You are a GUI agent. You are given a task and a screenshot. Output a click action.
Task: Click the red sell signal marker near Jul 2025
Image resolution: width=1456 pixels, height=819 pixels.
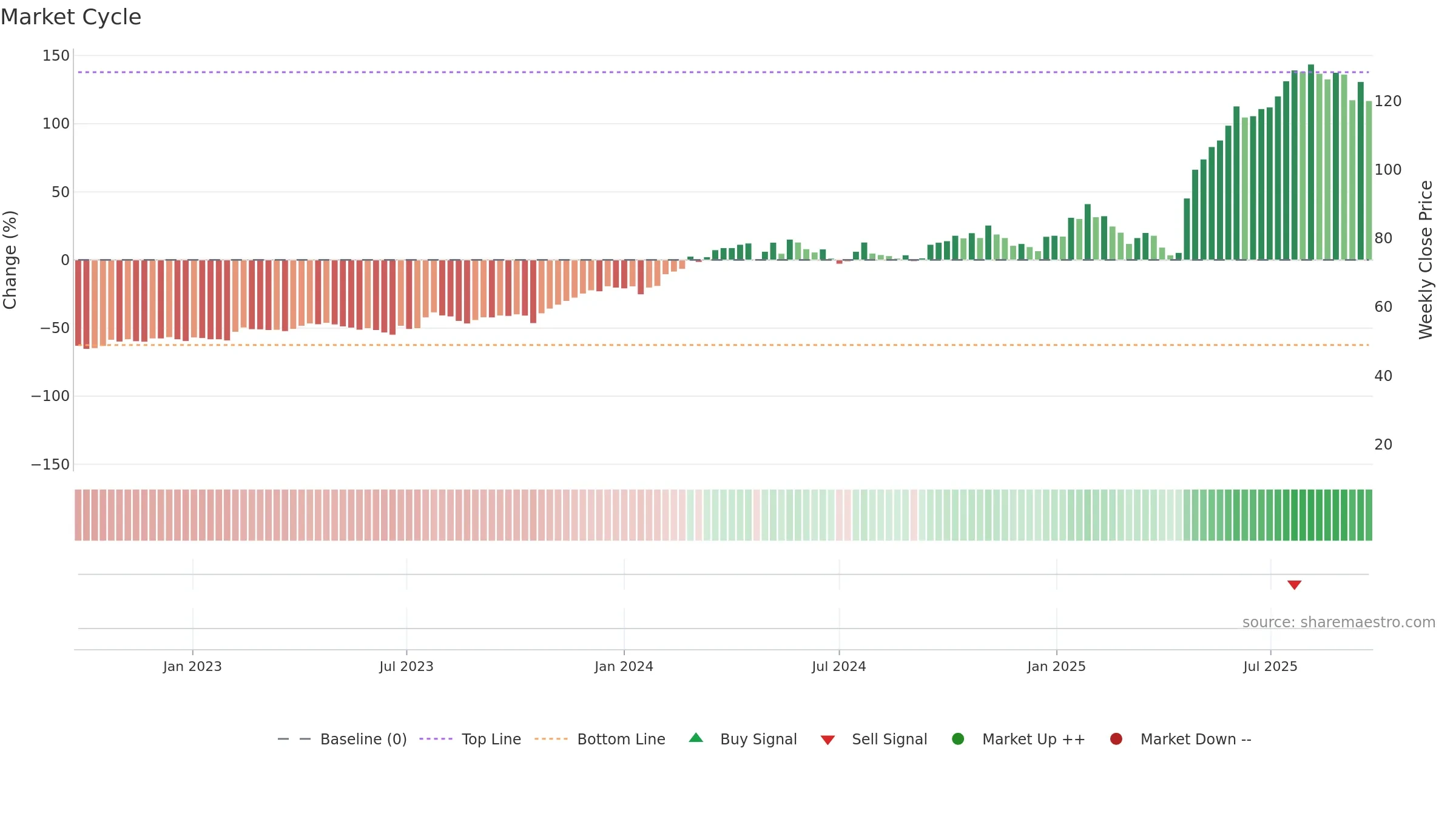1295,585
